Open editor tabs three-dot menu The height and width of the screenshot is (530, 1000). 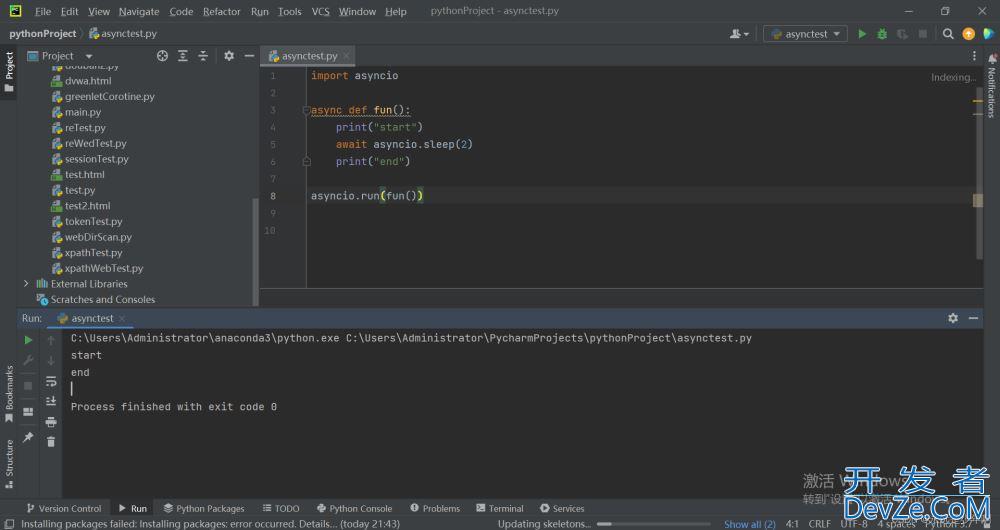[x=974, y=56]
